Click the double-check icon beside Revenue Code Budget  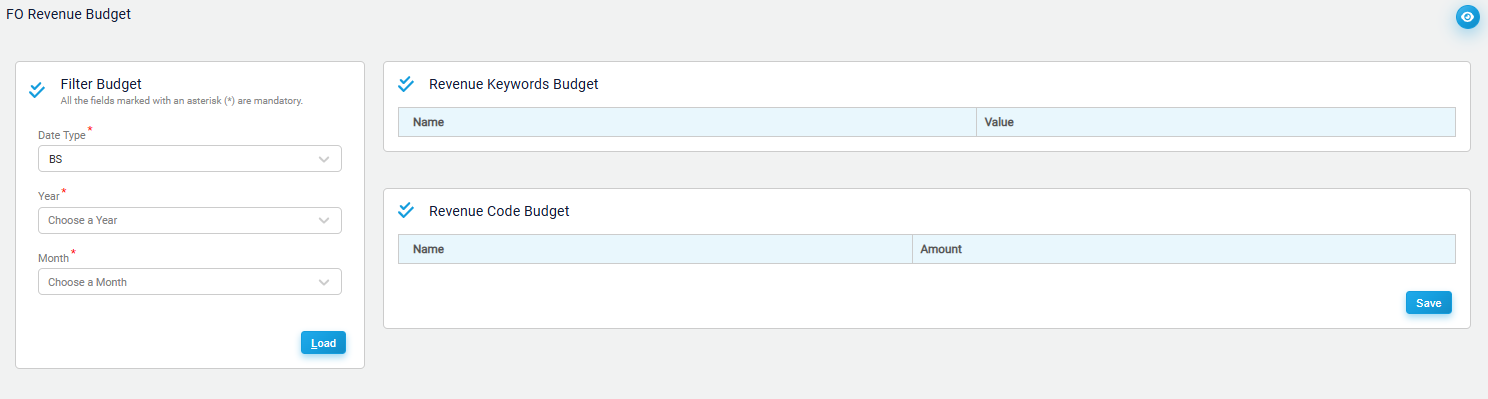pos(406,210)
